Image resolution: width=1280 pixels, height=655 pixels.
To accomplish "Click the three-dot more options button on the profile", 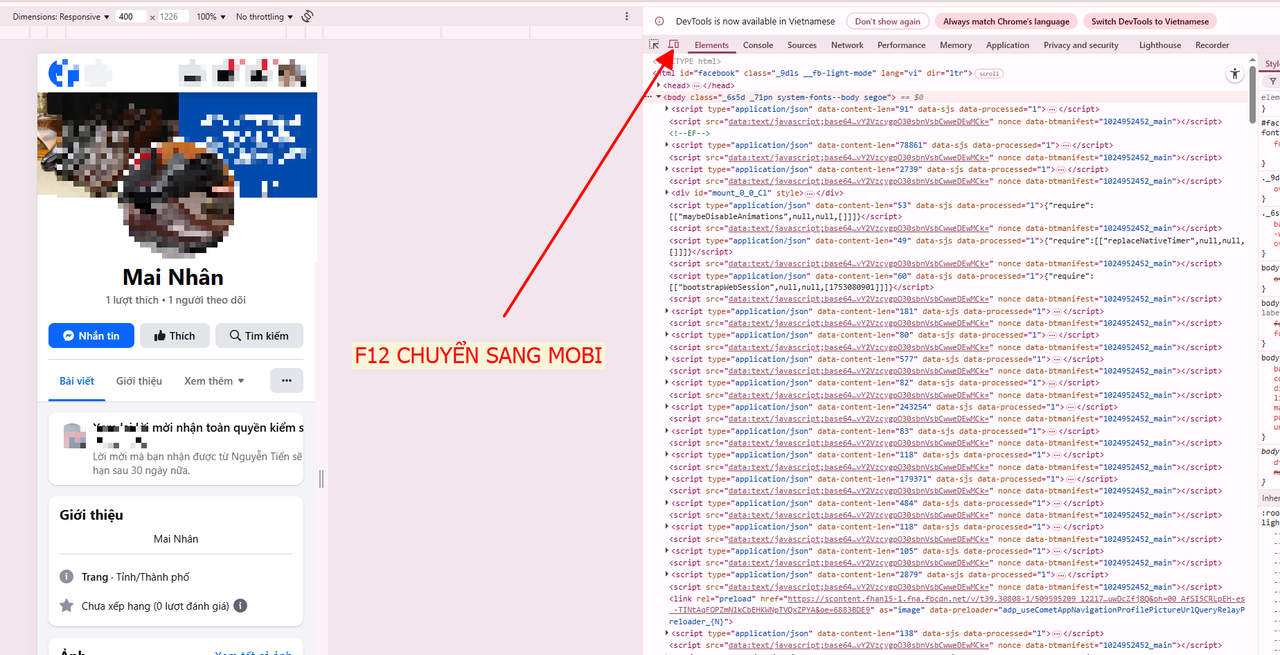I will 286,380.
